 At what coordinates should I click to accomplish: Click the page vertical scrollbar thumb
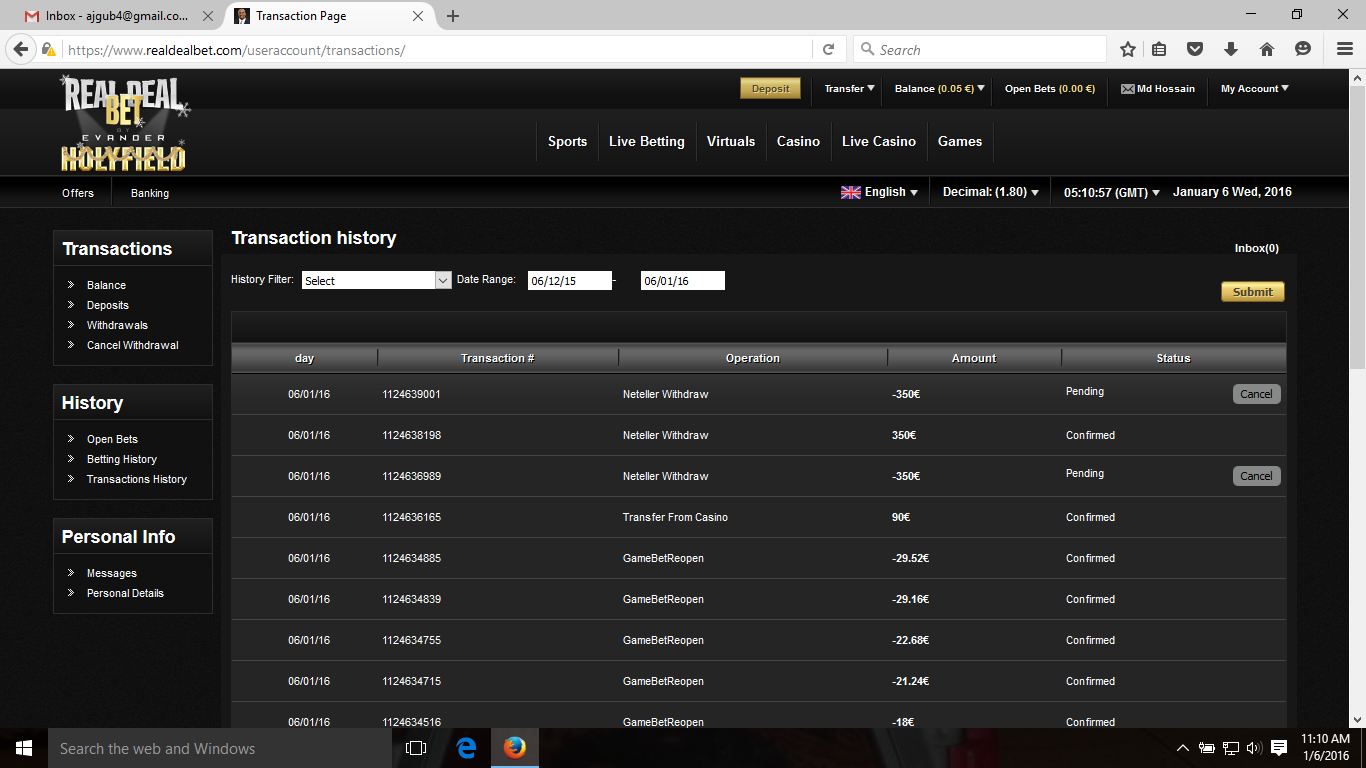pyautogui.click(x=1357, y=227)
